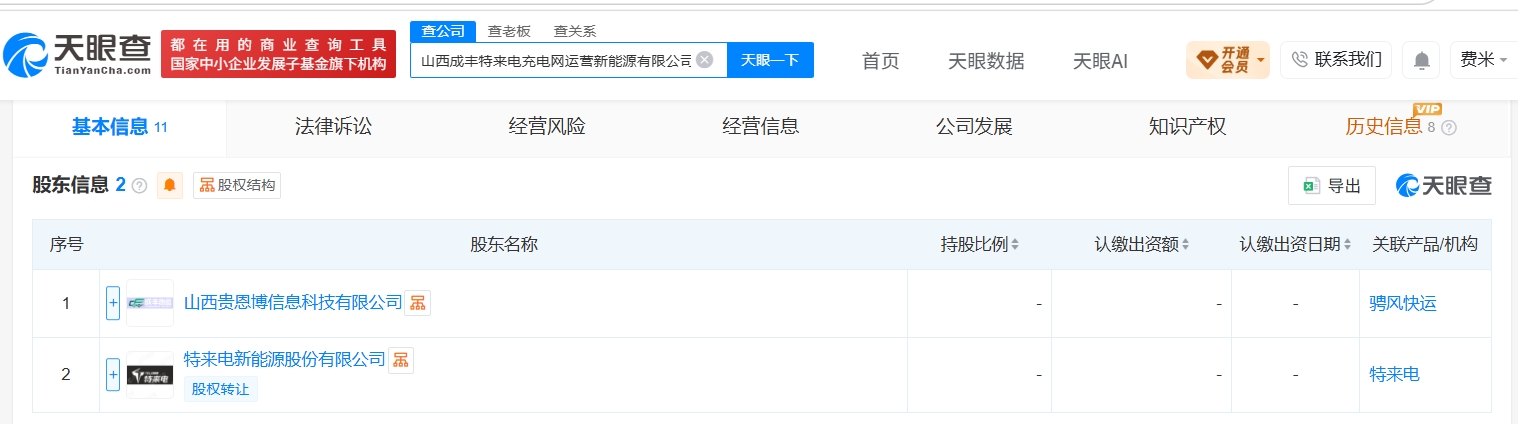Screen dimensions: 1518x424
Task: Open equity structure icon next to 特来电新能源股份有限公司
Action: pyautogui.click(x=400, y=360)
